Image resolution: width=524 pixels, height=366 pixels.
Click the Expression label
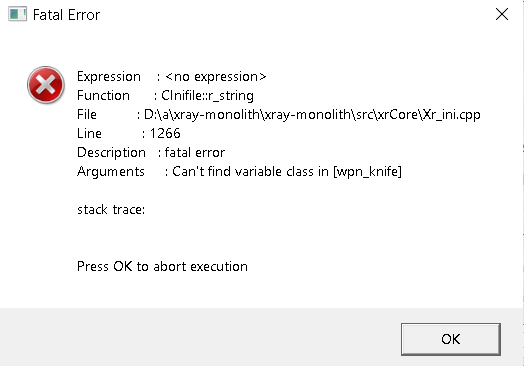click(109, 77)
